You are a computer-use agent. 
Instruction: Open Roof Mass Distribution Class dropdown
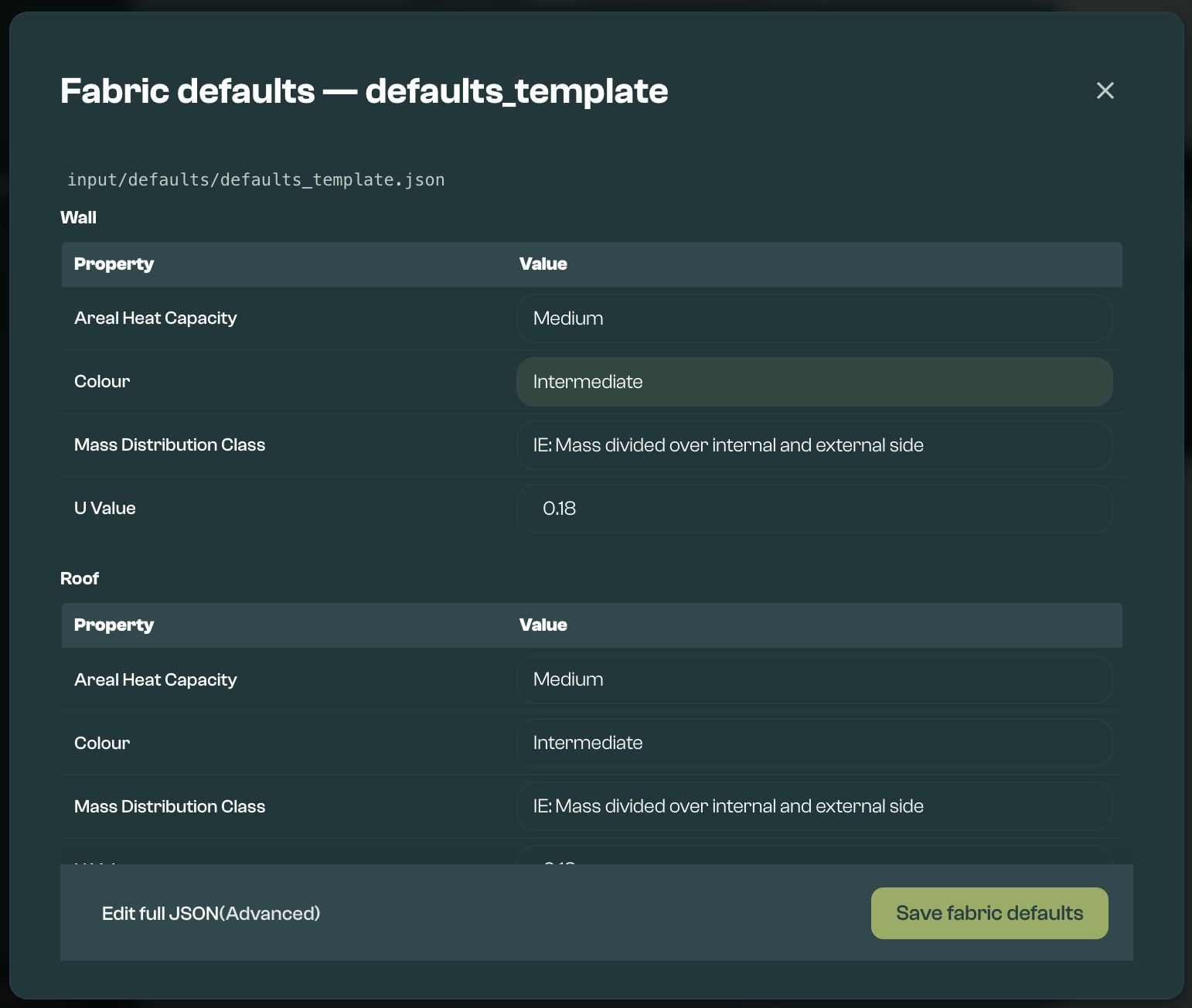click(x=815, y=806)
